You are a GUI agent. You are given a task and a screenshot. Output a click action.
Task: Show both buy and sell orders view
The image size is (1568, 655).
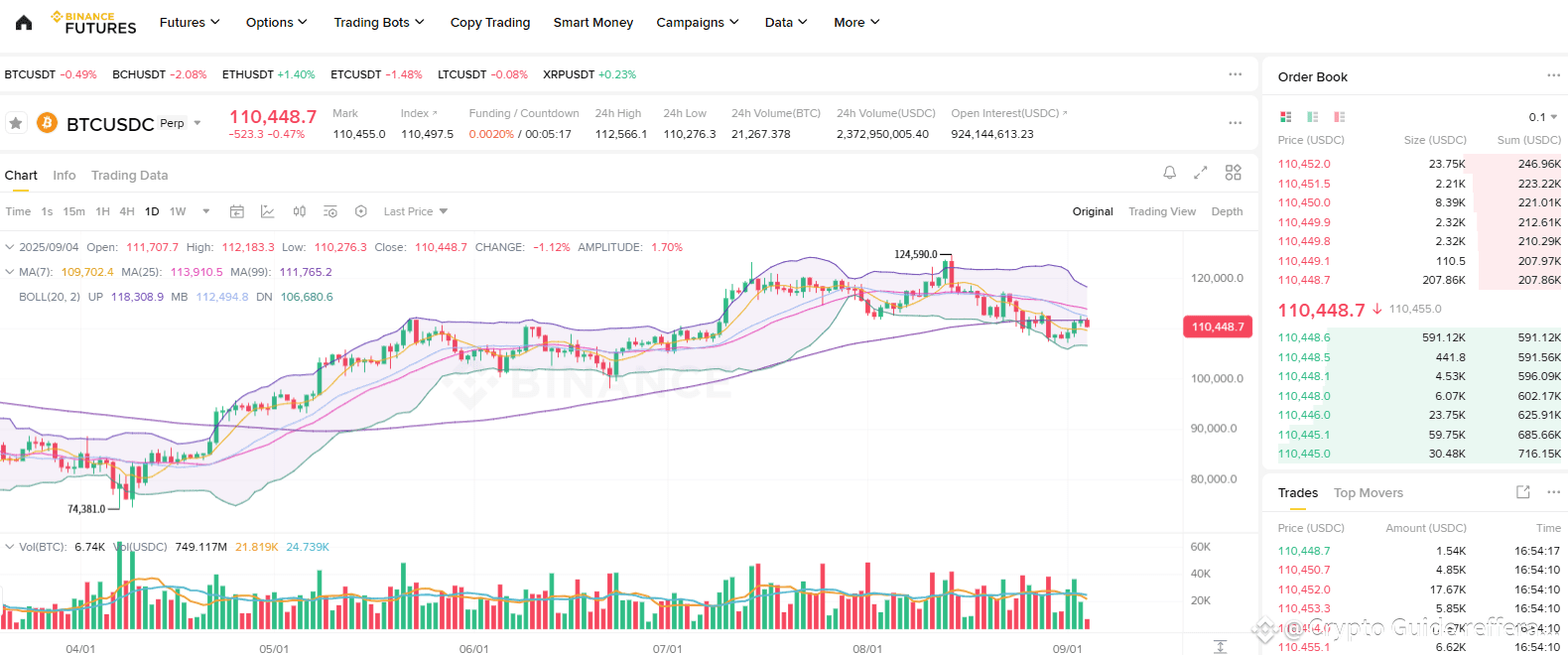click(x=1286, y=117)
